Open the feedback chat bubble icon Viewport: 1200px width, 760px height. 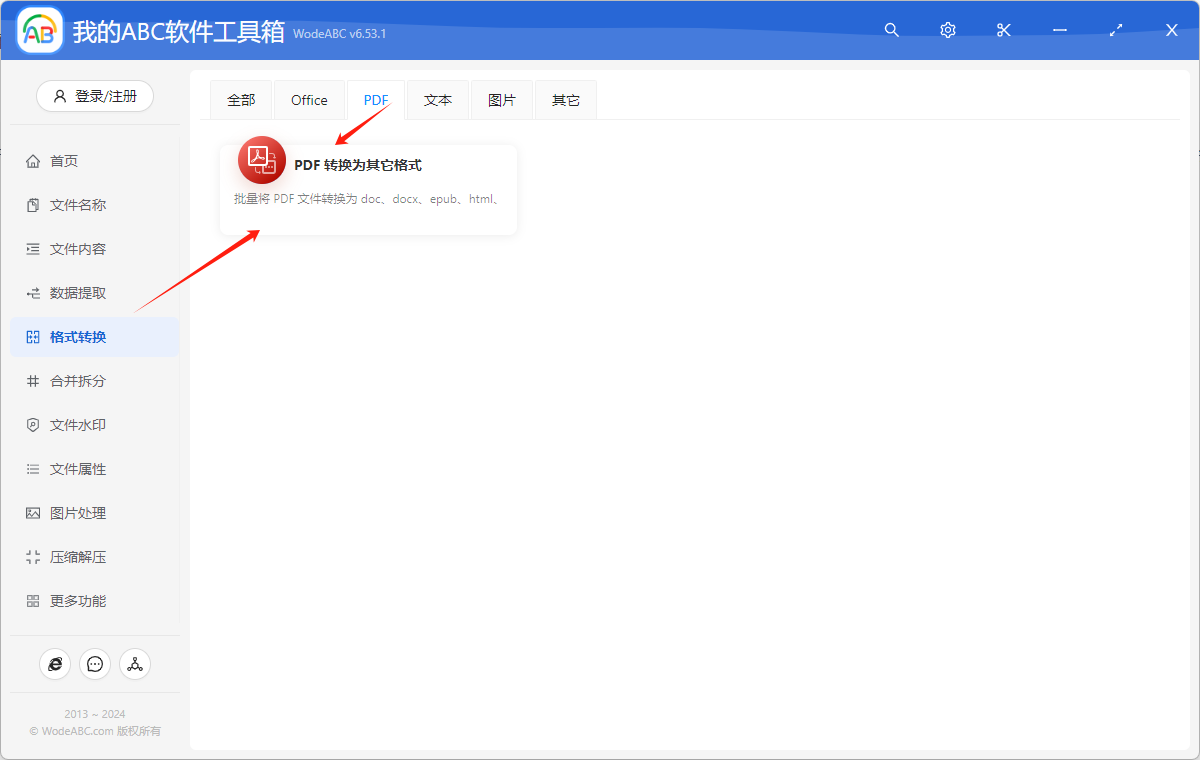(x=95, y=663)
